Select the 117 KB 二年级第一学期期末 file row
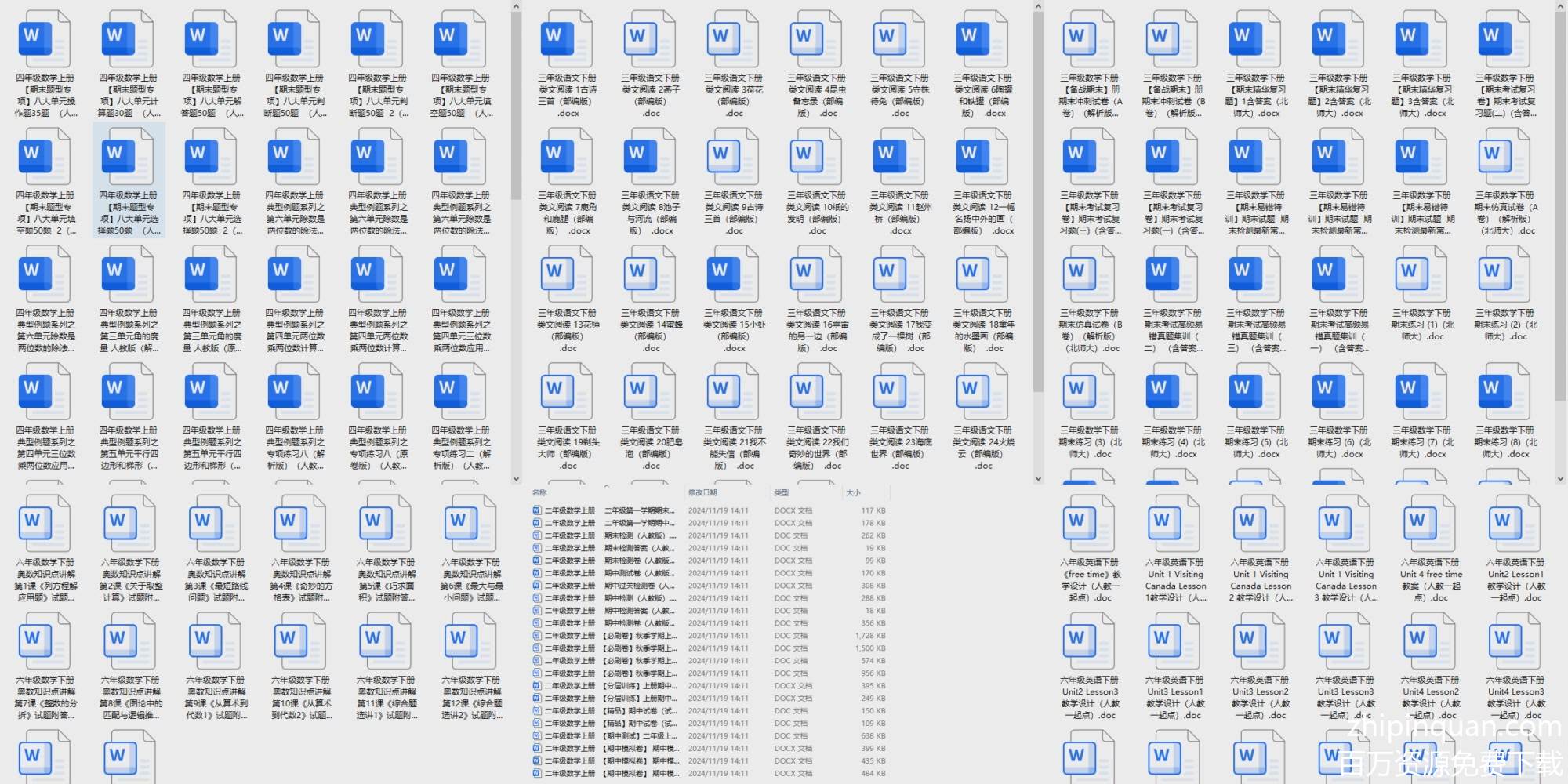The width and height of the screenshot is (1568, 784). 706,510
